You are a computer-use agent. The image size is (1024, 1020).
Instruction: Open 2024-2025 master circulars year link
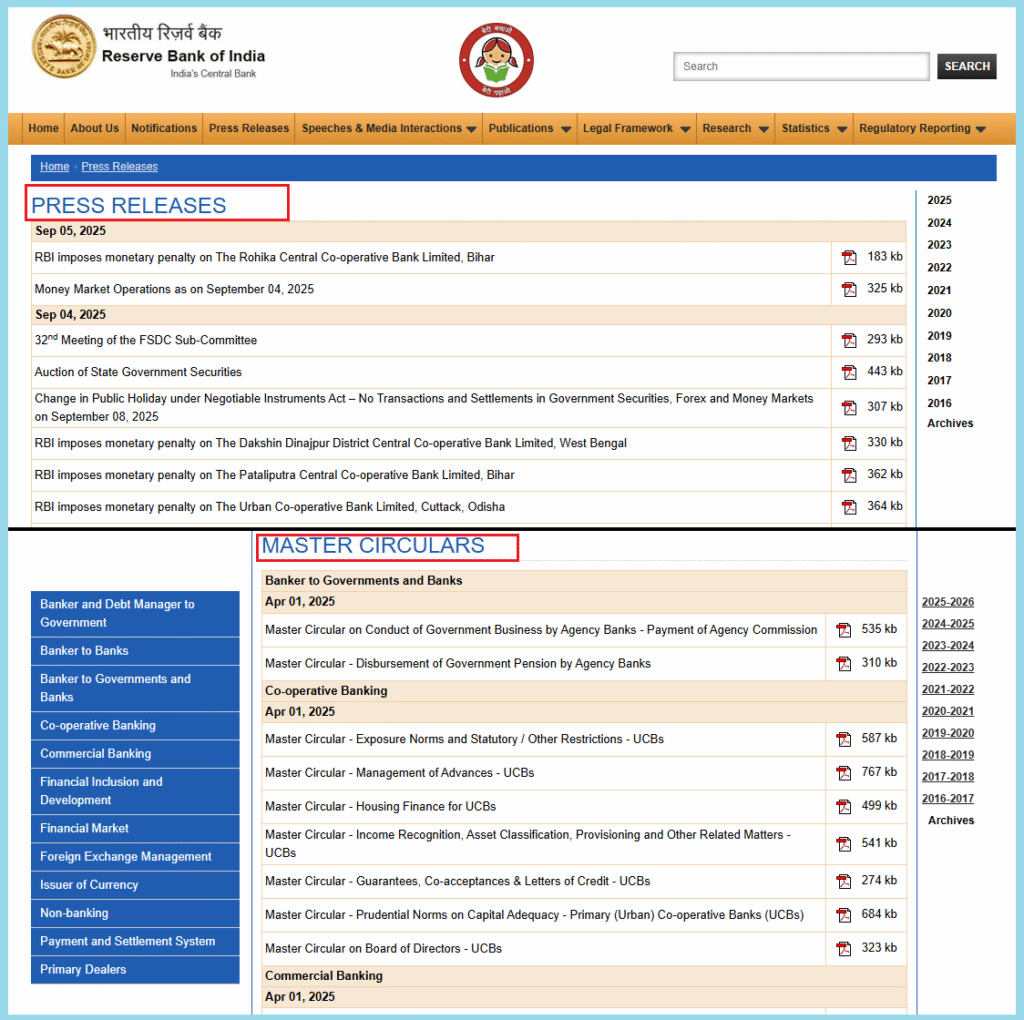click(948, 624)
